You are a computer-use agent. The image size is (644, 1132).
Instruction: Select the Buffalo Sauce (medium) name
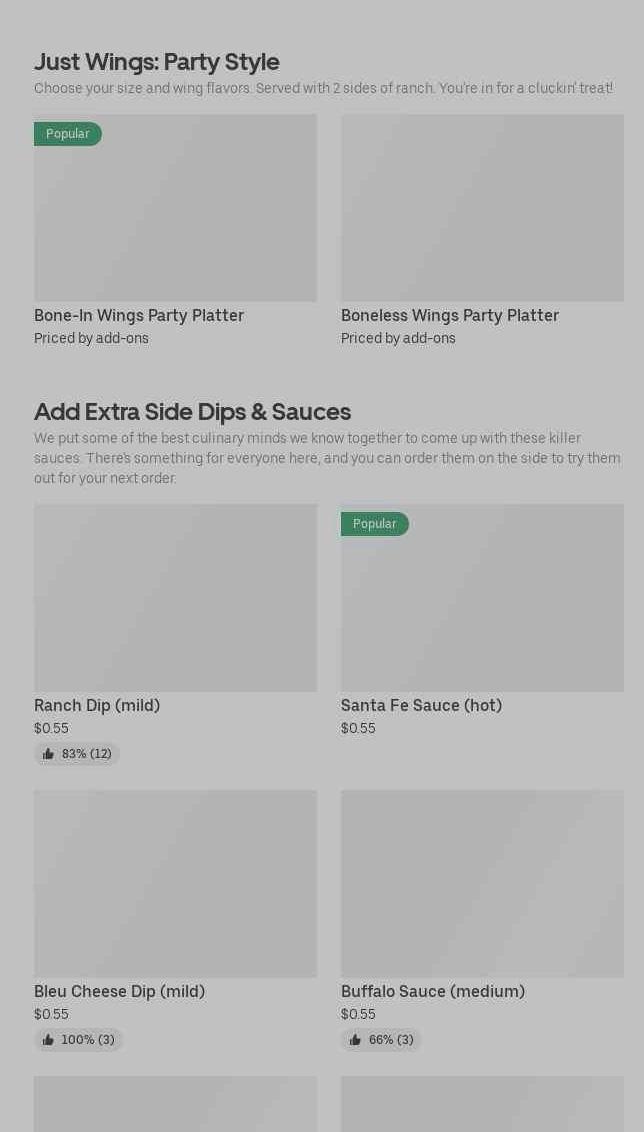(433, 991)
